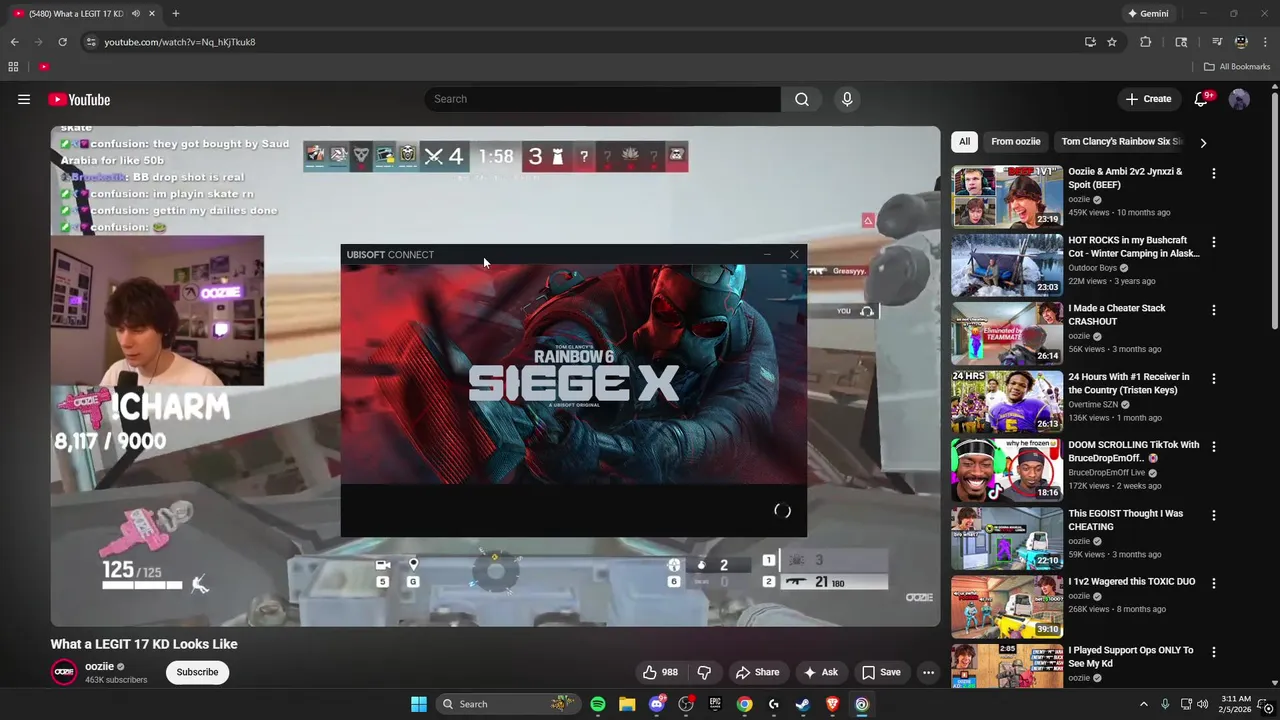1280x720 pixels.
Task: Click the Windows taskbar search box
Action: coord(508,704)
